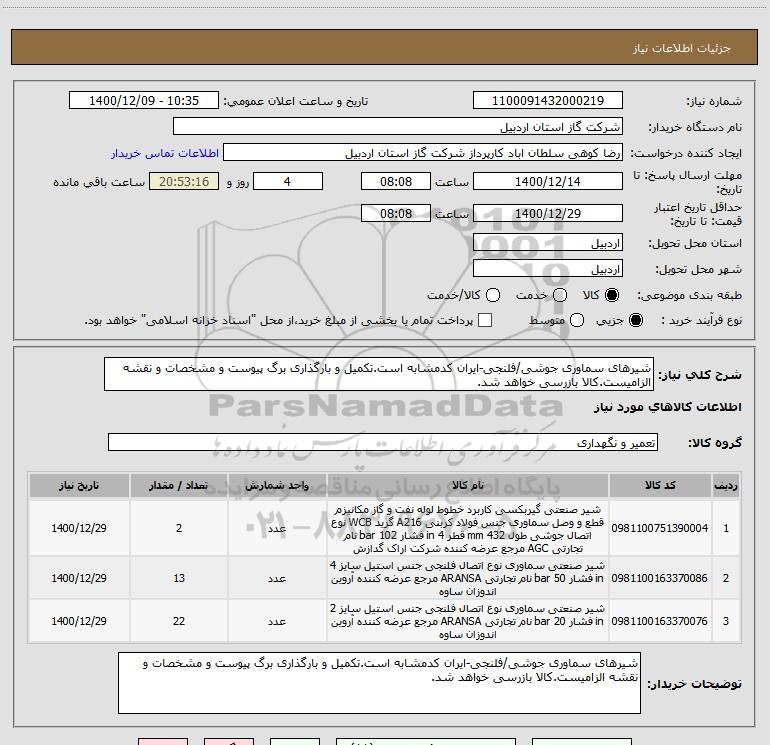Viewport: 770px width, 745px height.
Task: Click the ردیف column header
Action: coord(726,486)
